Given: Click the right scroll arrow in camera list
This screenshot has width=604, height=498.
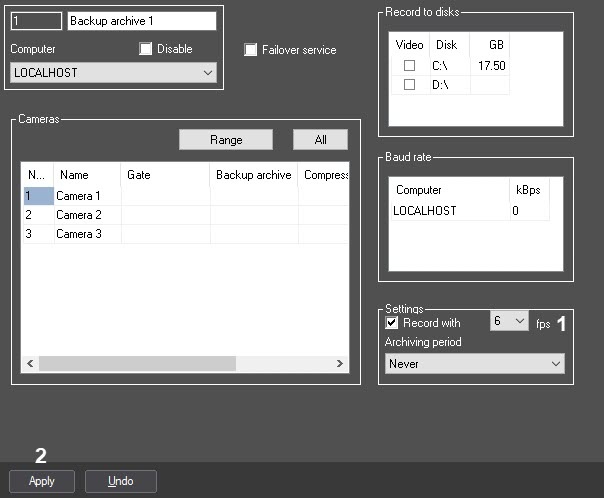Looking at the screenshot, I should point(339,363).
